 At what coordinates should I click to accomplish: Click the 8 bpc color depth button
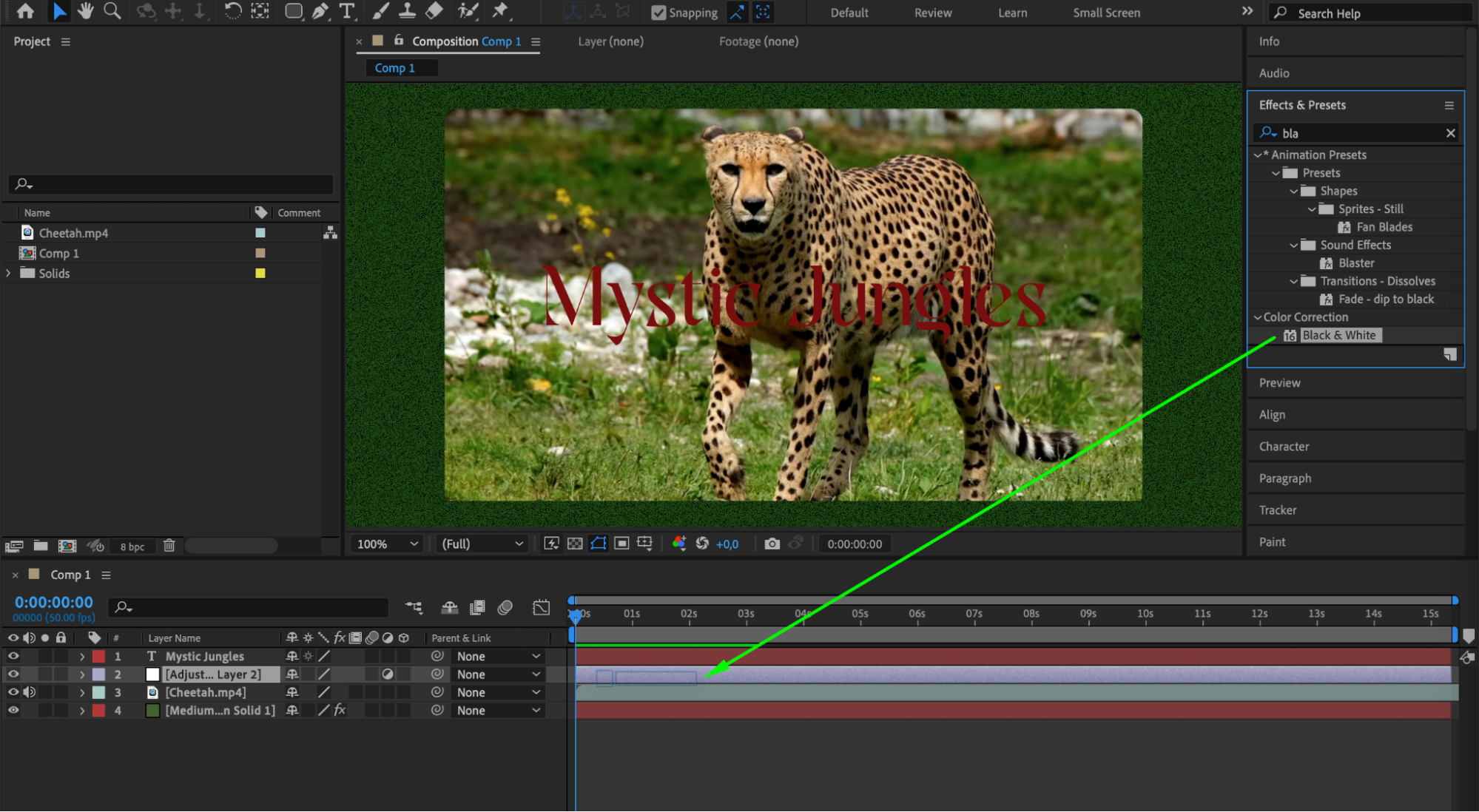[x=132, y=547]
